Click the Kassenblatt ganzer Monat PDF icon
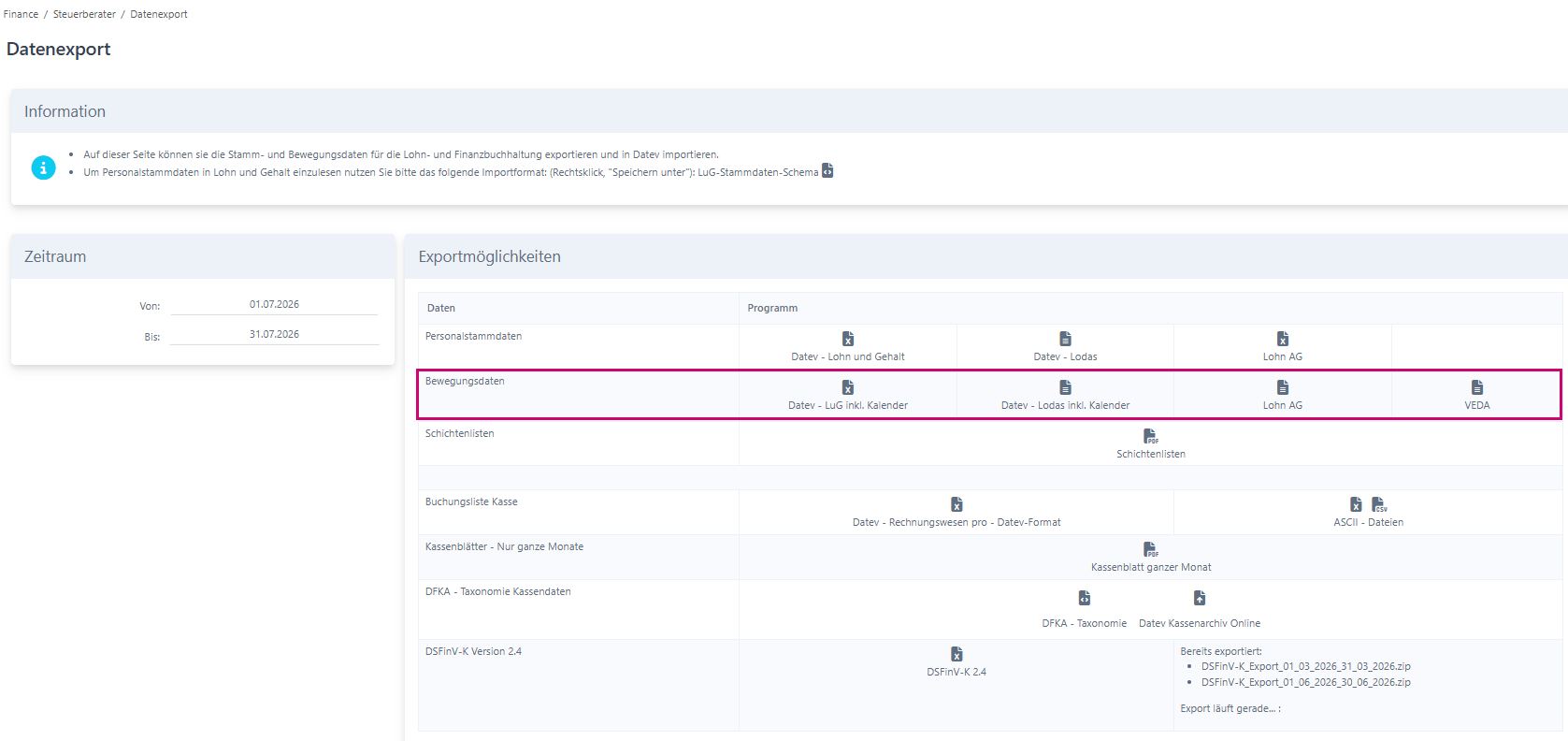This screenshot has width=1568, height=741. click(1151, 549)
